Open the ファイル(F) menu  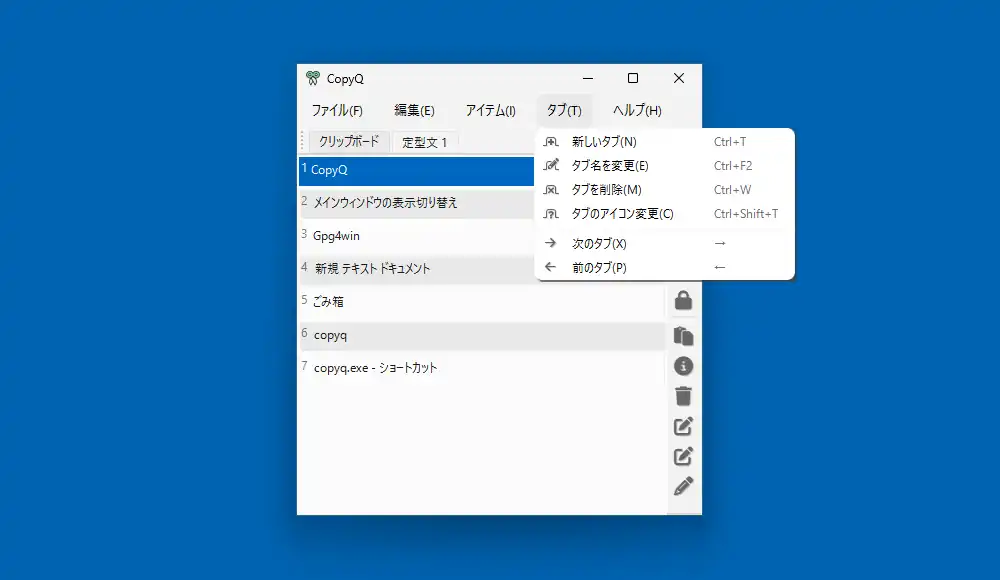pyautogui.click(x=337, y=111)
